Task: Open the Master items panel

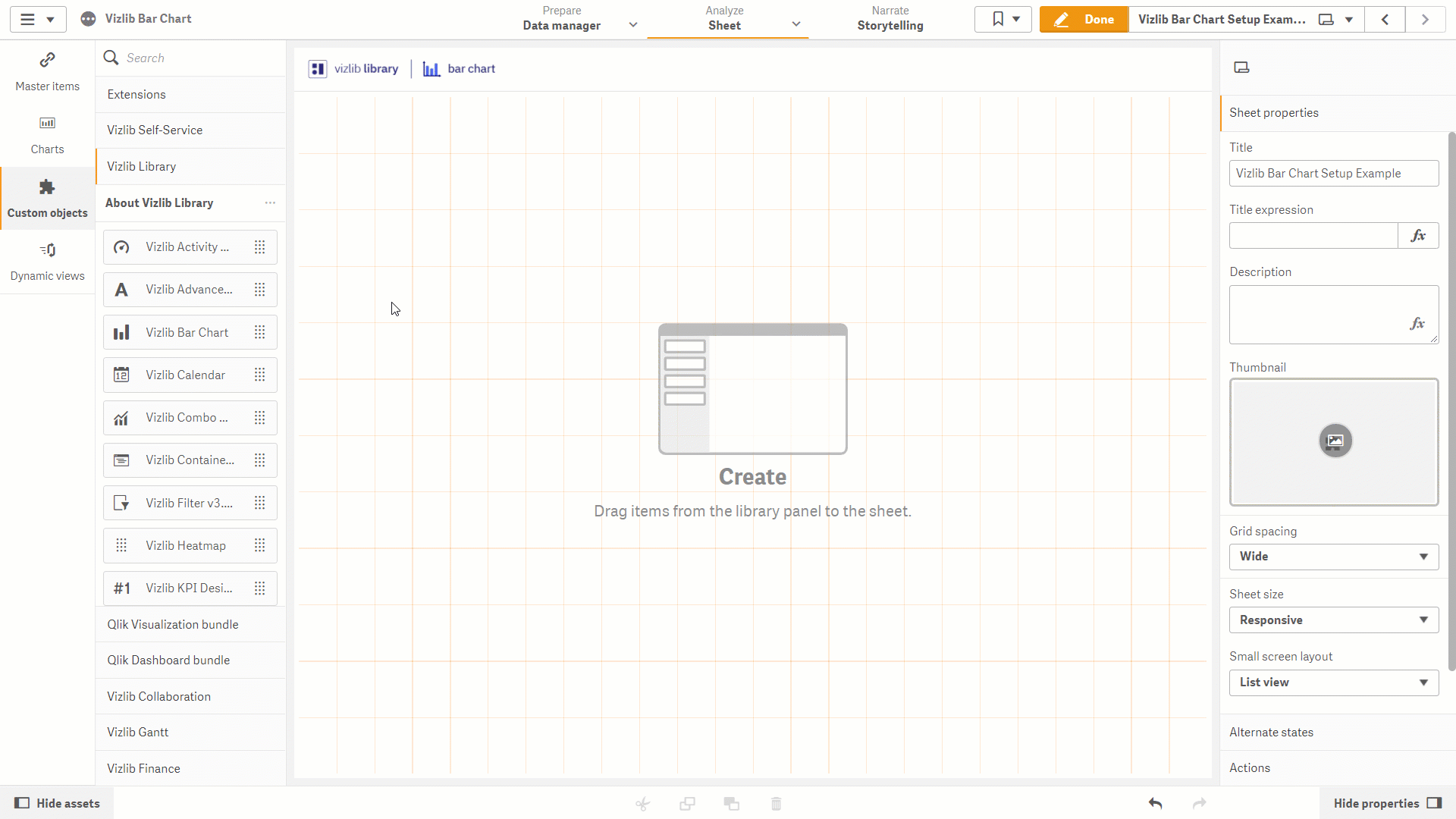Action: [47, 72]
